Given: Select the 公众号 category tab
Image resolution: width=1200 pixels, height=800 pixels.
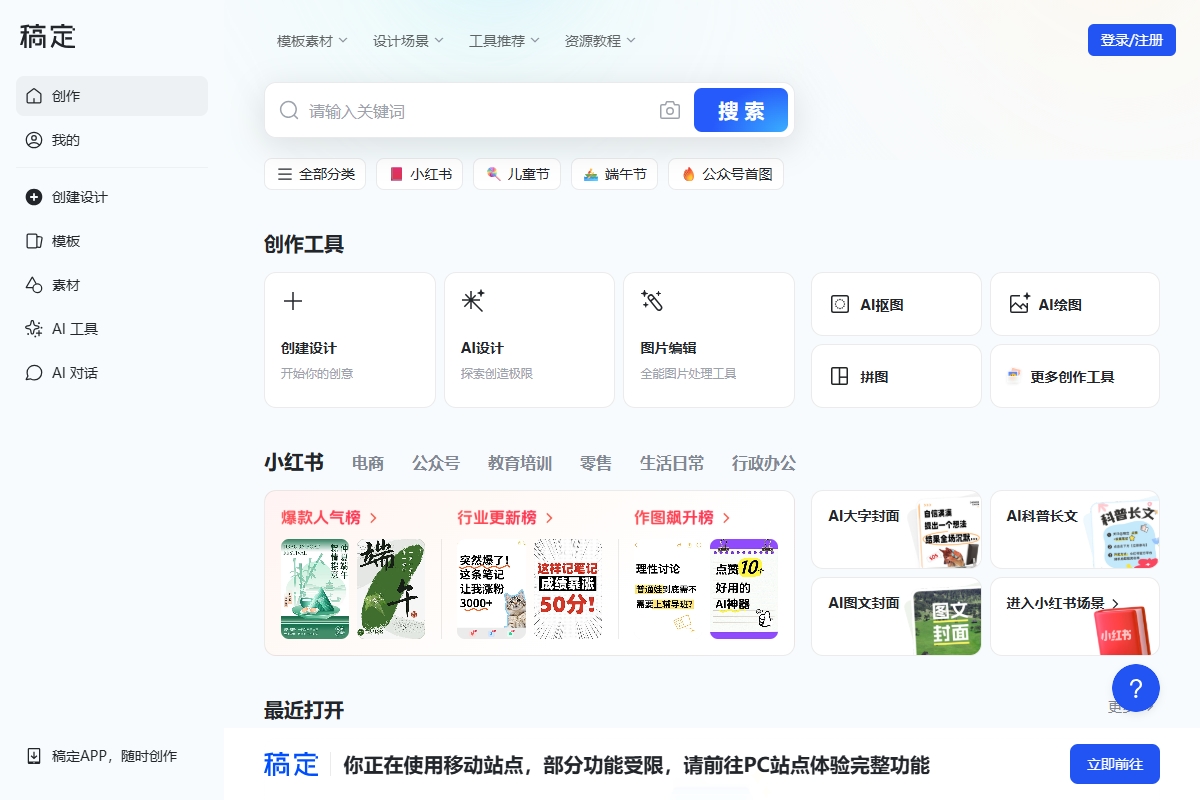Looking at the screenshot, I should pos(435,463).
